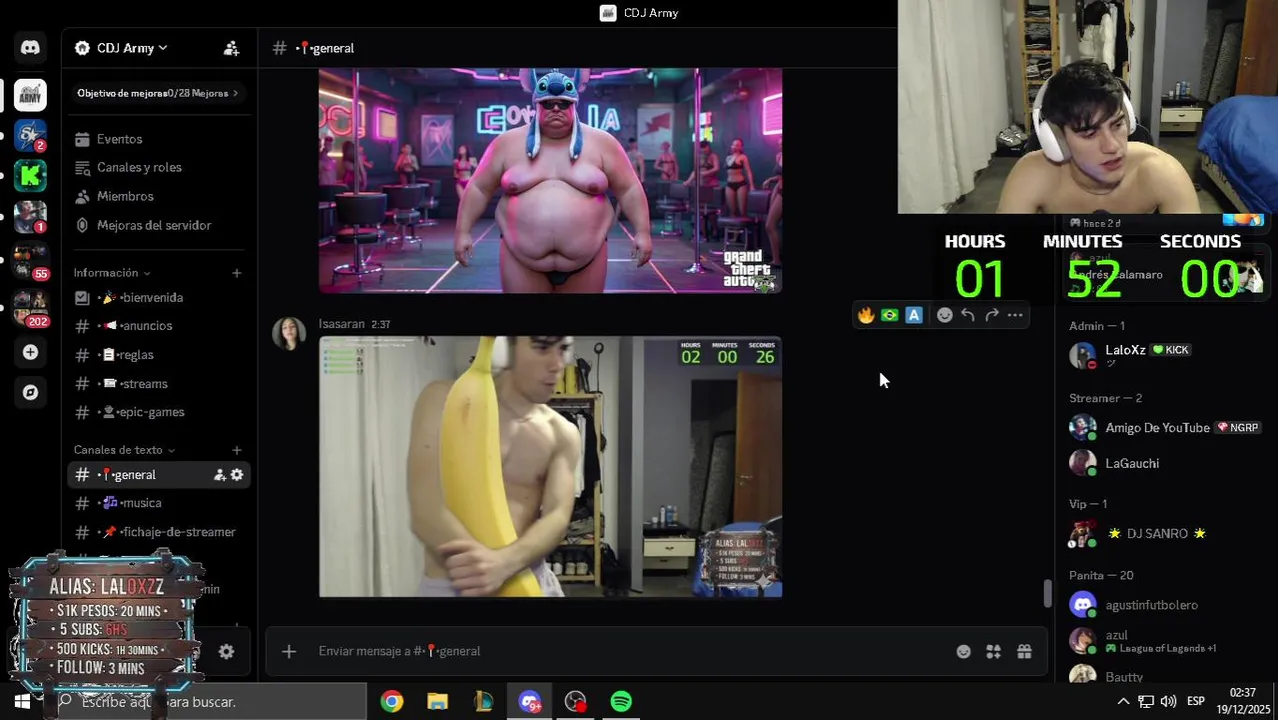Go to the reglas channel
This screenshot has width=1278, height=720.
click(x=158, y=355)
